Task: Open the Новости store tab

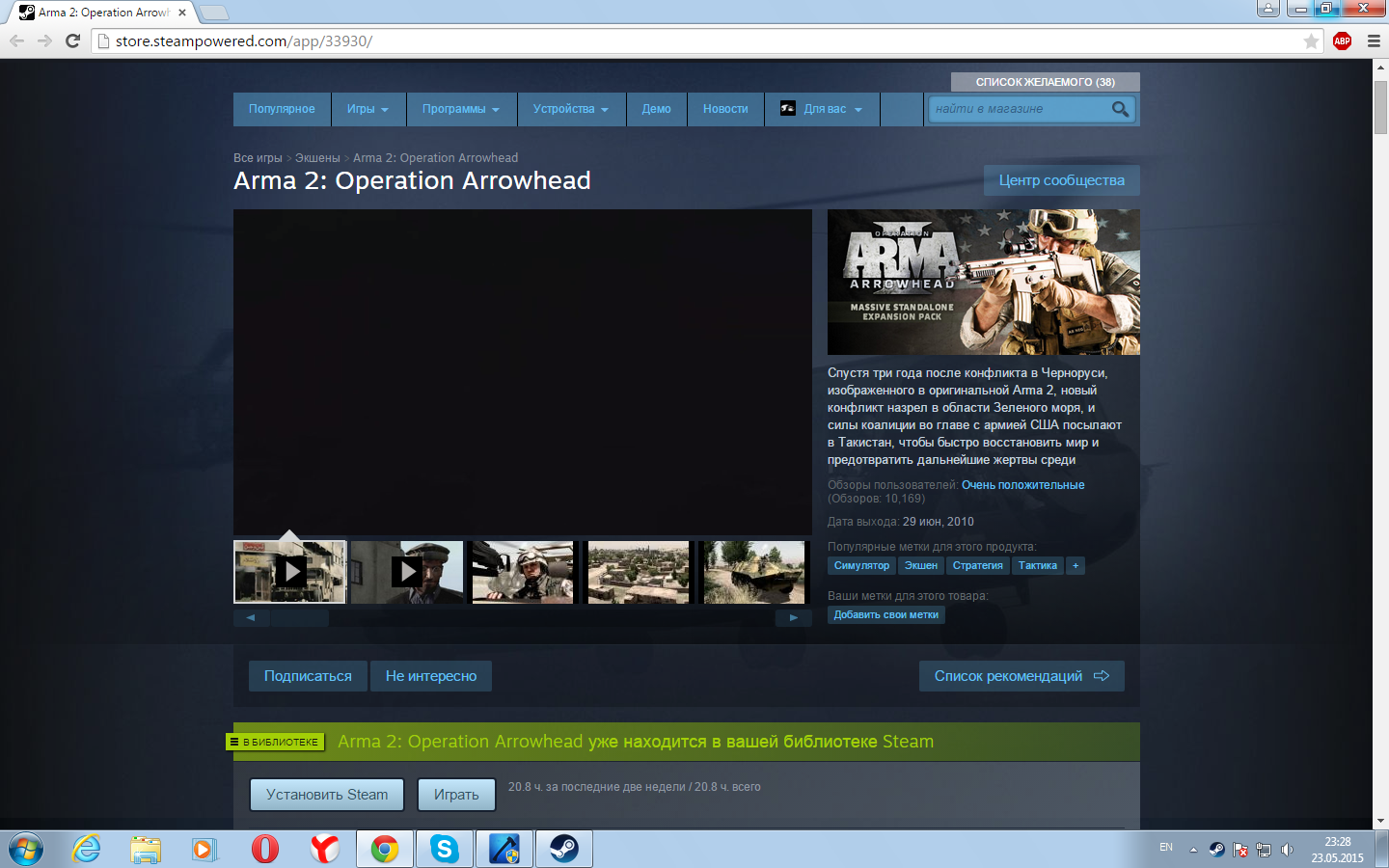Action: point(725,109)
